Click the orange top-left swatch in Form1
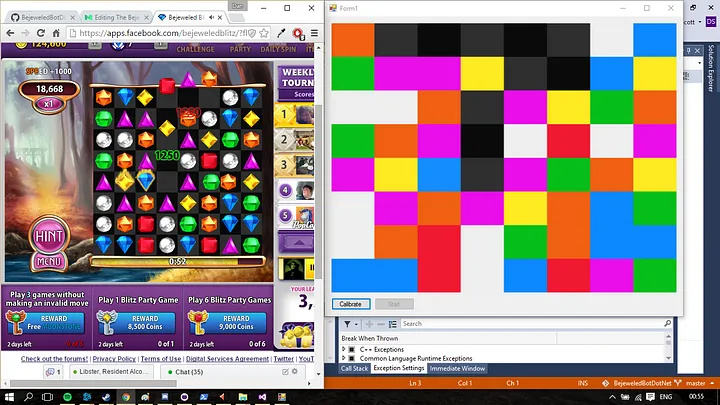 pos(353,40)
